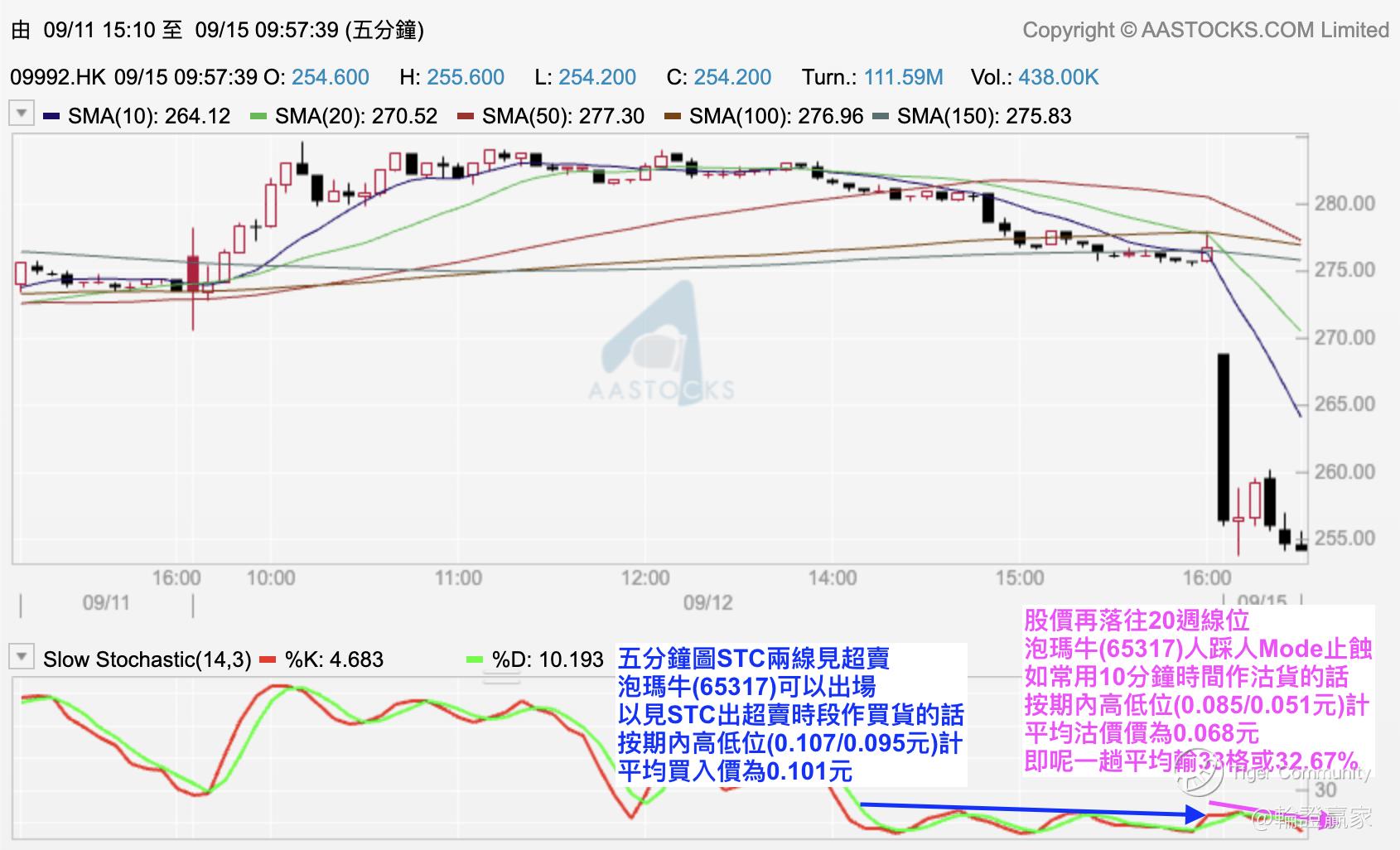The image size is (1400, 850).
Task: Click the magenta annotation line 股價再落往20週線位
Action: tap(1137, 620)
